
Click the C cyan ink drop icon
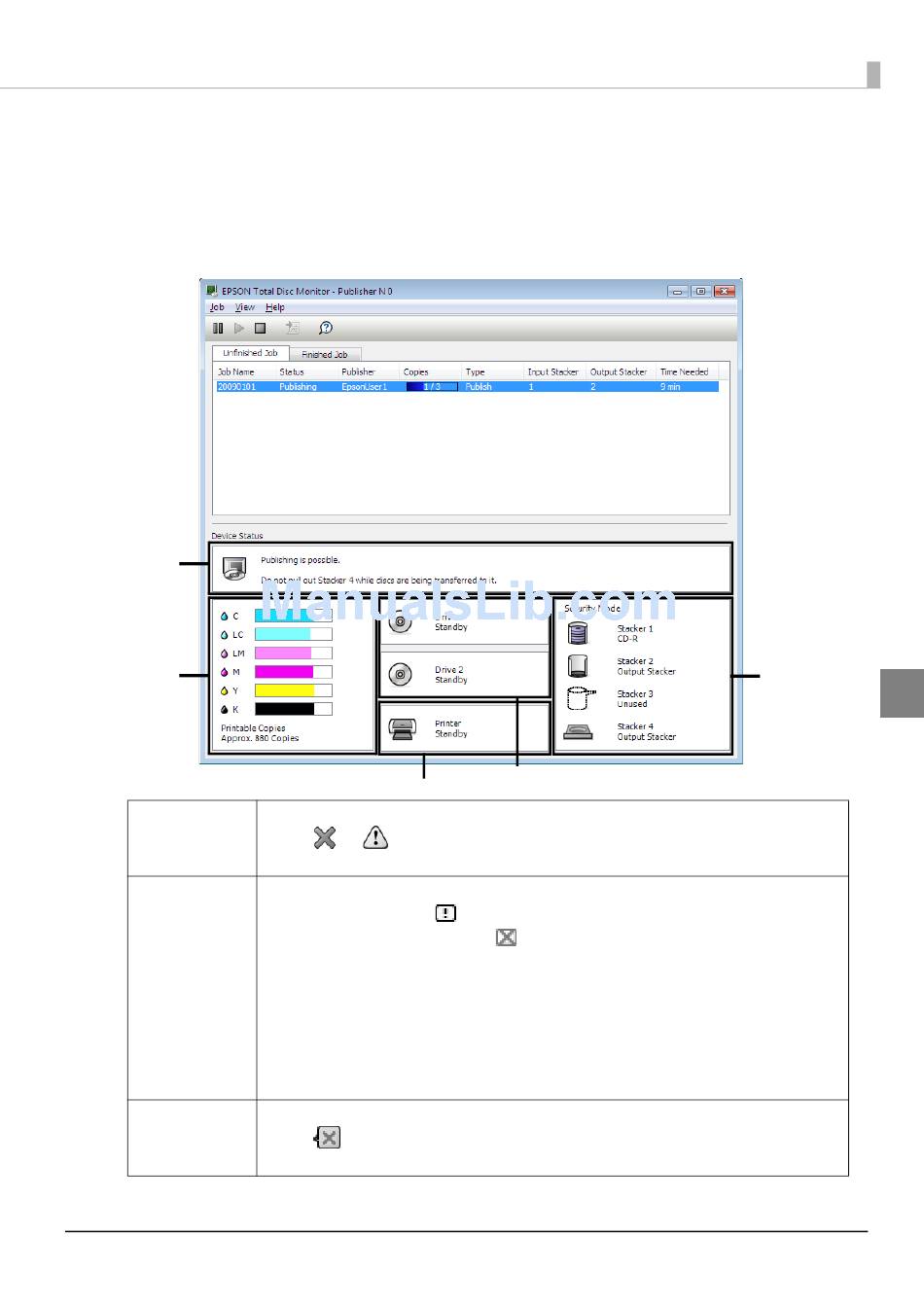click(x=225, y=617)
